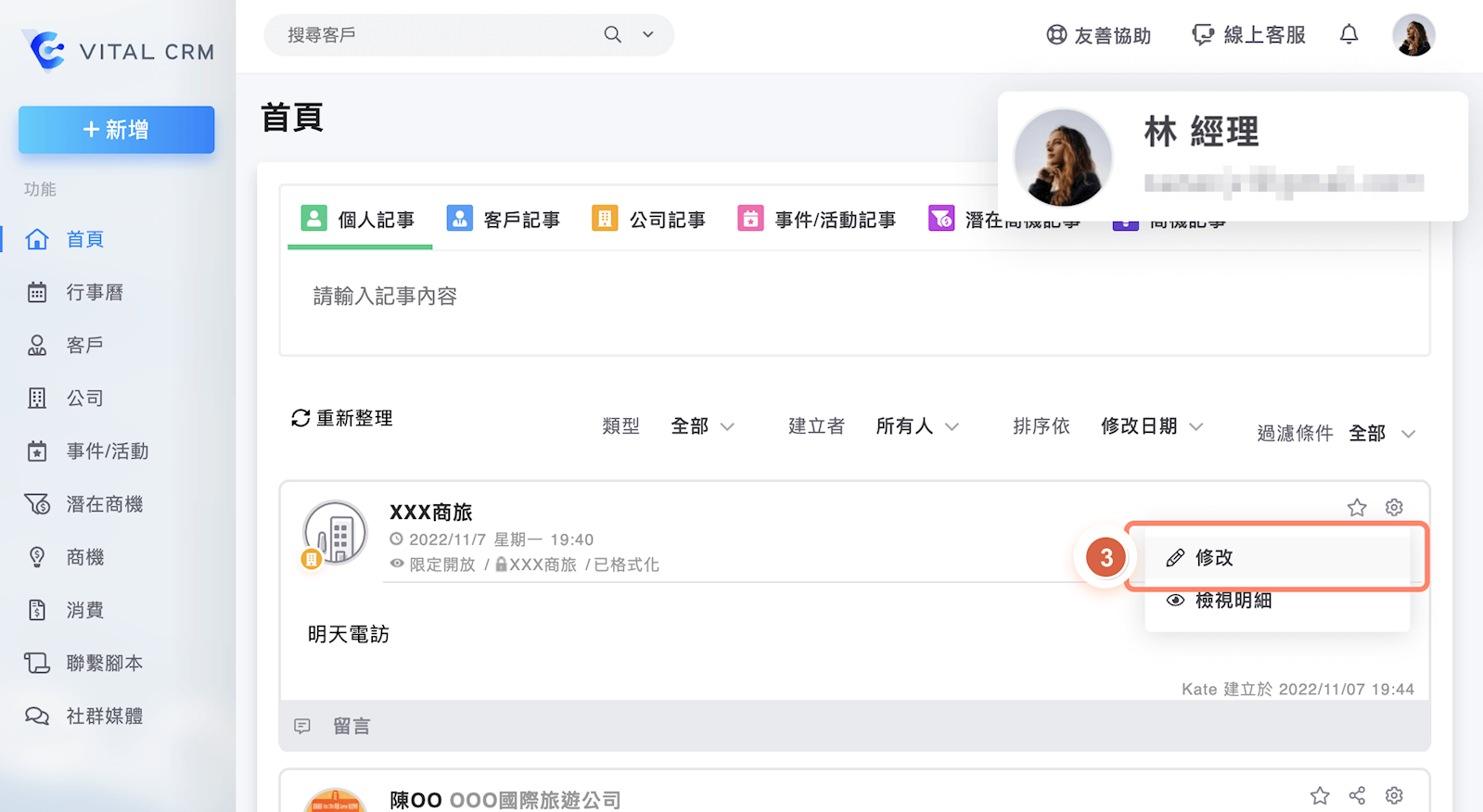Switch to the 個人記事 tab

pyautogui.click(x=359, y=220)
